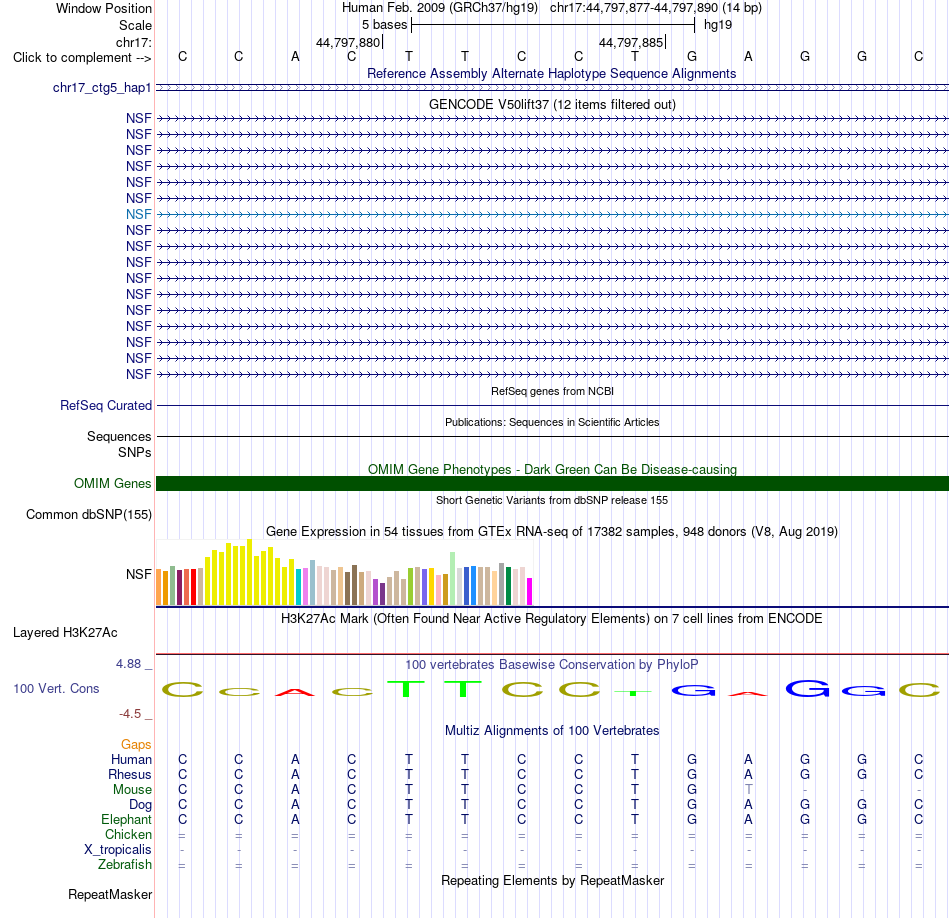This screenshot has height=918, width=950.
Task: Click the 'X_tropicalis' species label
Action: tap(118, 850)
